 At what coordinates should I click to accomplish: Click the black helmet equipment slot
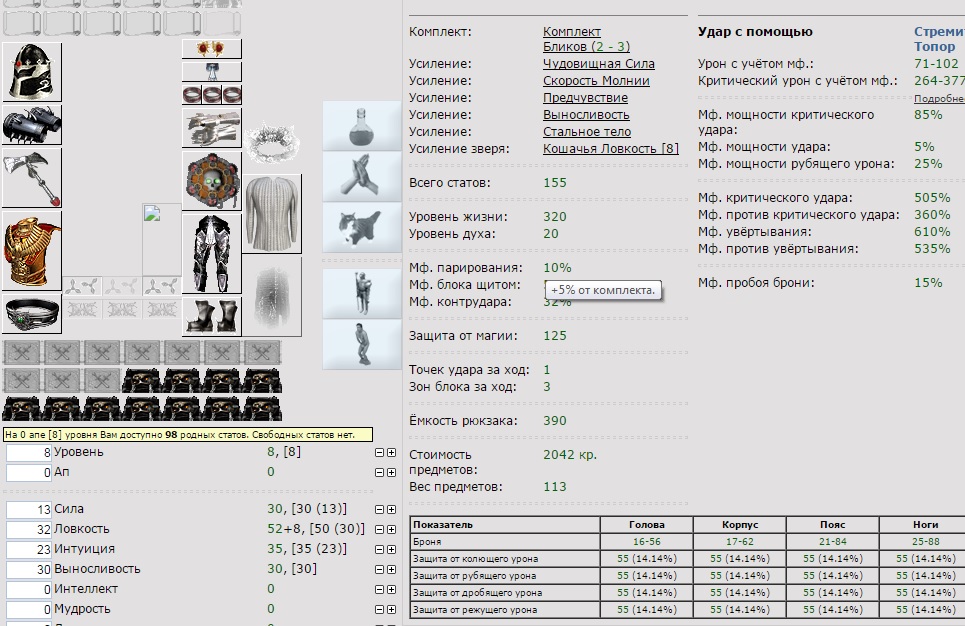pos(32,72)
